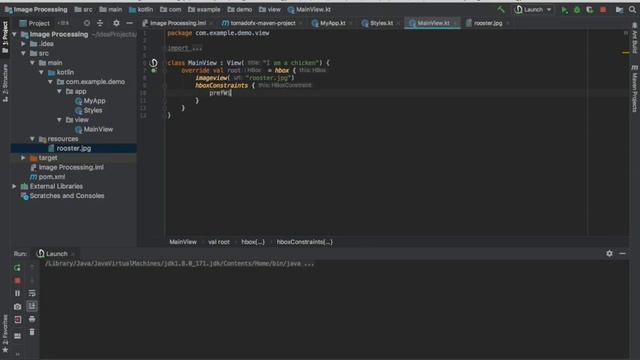Screen dimensions: 640x360
Task: Open Project panel settings gear
Action: coord(116,23)
